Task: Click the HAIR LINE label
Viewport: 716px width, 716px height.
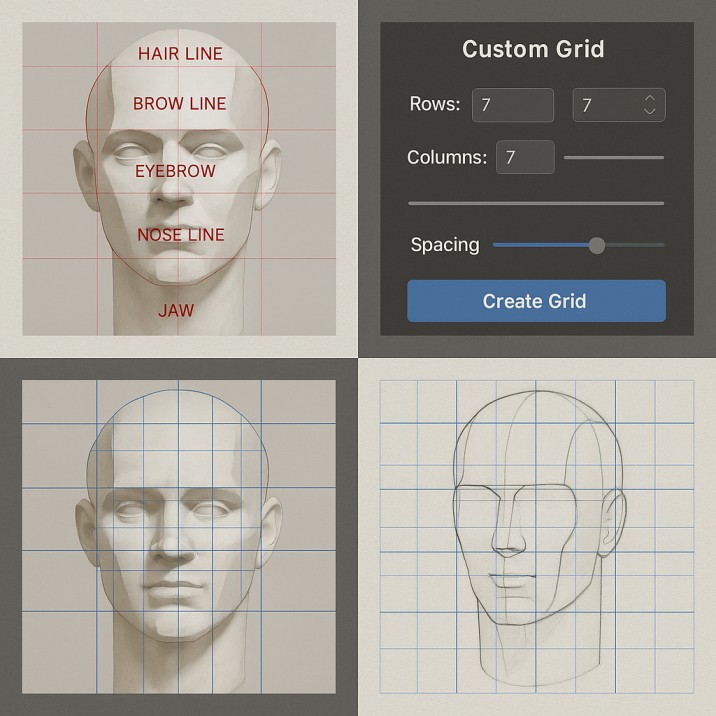Action: (x=180, y=53)
